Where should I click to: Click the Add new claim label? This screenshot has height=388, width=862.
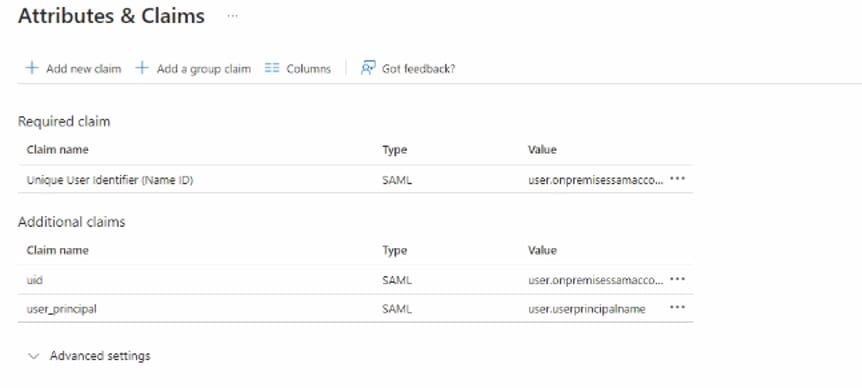click(x=84, y=69)
